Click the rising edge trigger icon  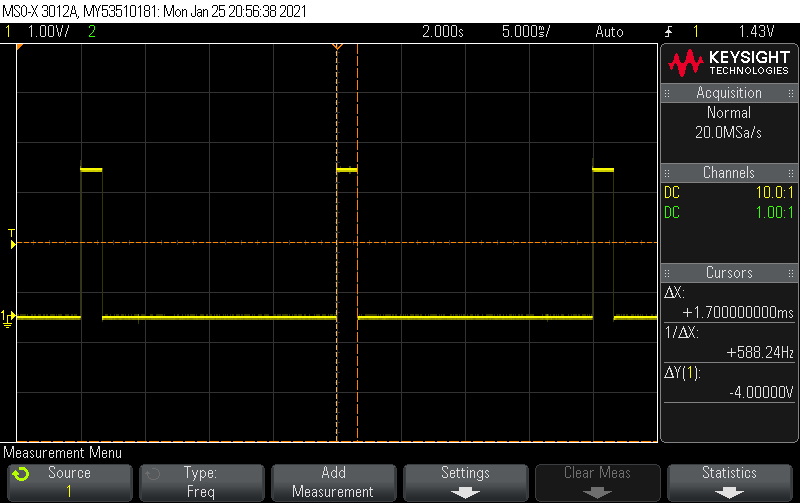(x=668, y=32)
